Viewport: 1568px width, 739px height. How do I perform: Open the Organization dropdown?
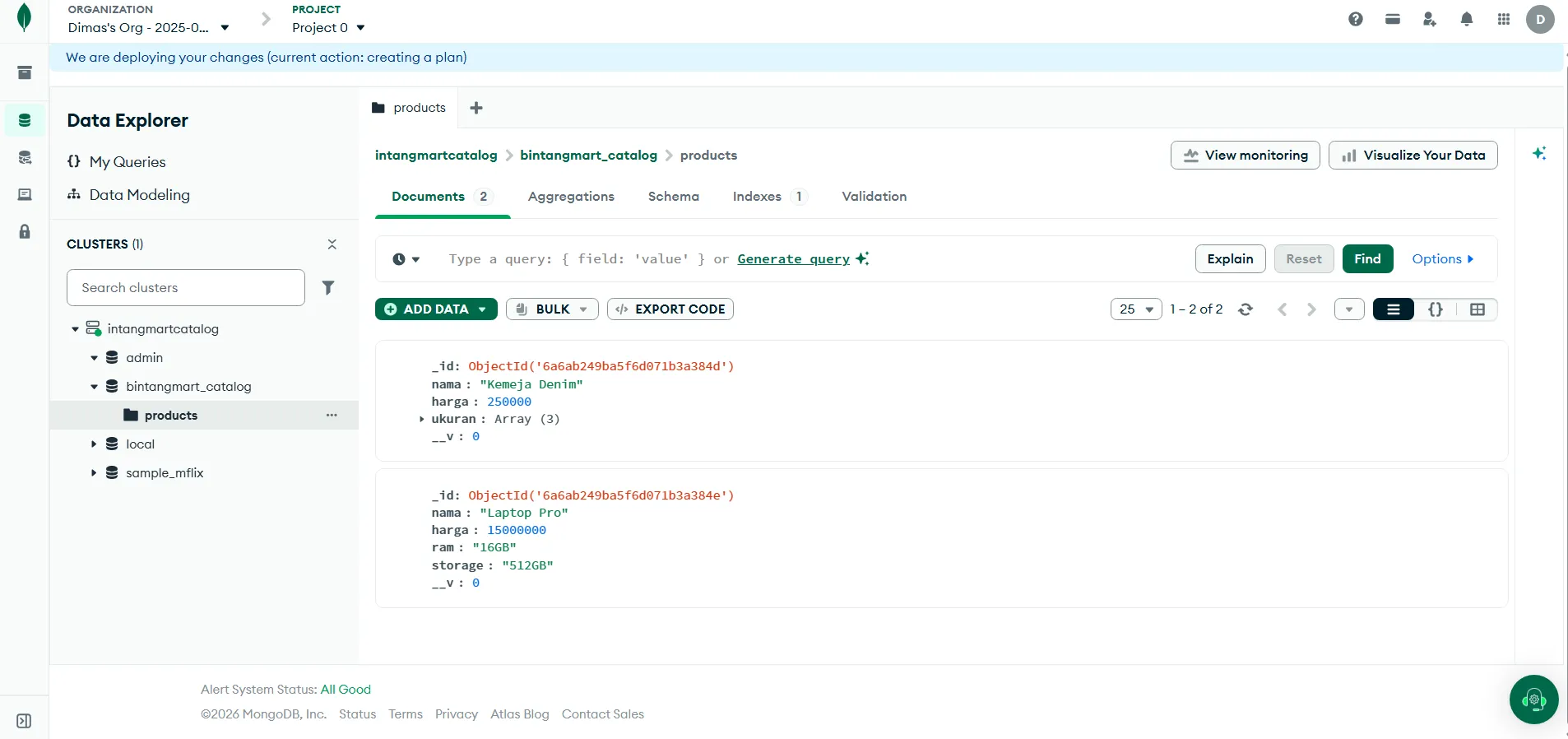(x=149, y=27)
